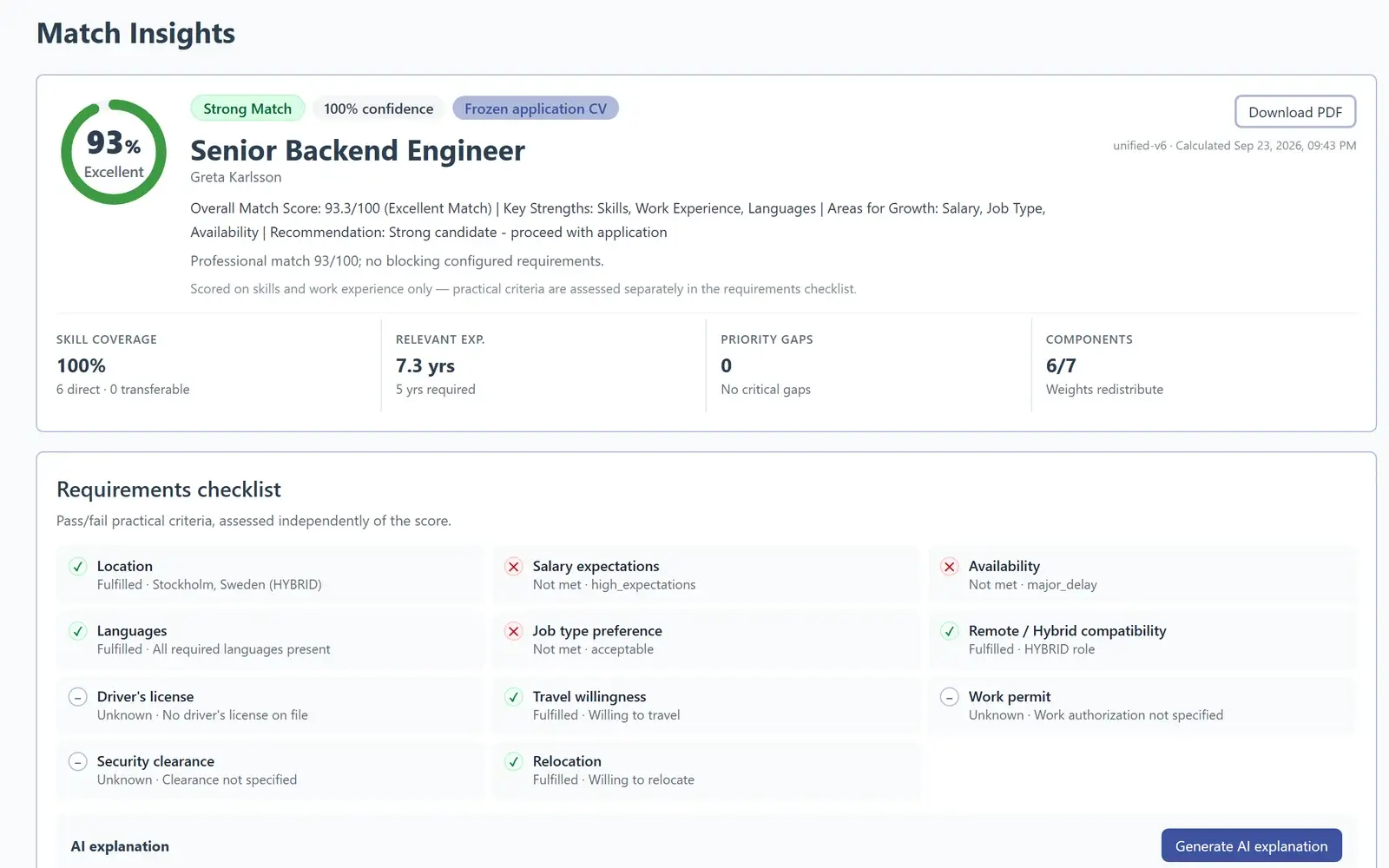
Task: Click the Availability not-met cross icon
Action: click(x=950, y=567)
